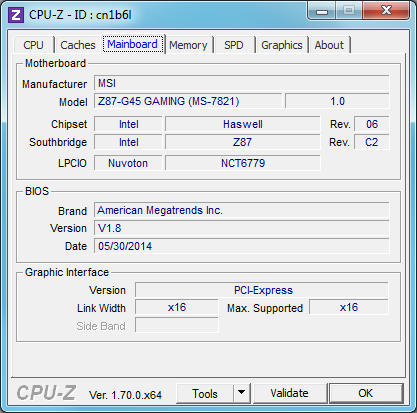Expand the Tools dropdown arrow
417x413 pixels.
(x=242, y=394)
